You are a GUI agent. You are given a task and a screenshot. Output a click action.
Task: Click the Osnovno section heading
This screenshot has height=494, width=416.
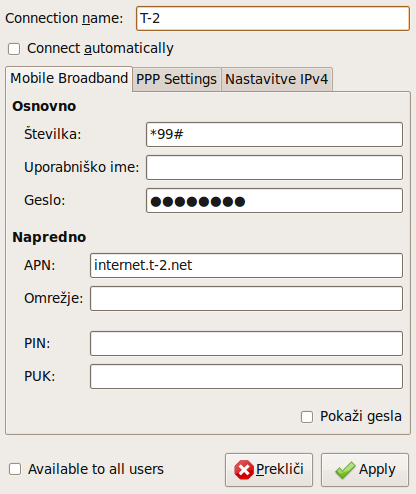44,106
